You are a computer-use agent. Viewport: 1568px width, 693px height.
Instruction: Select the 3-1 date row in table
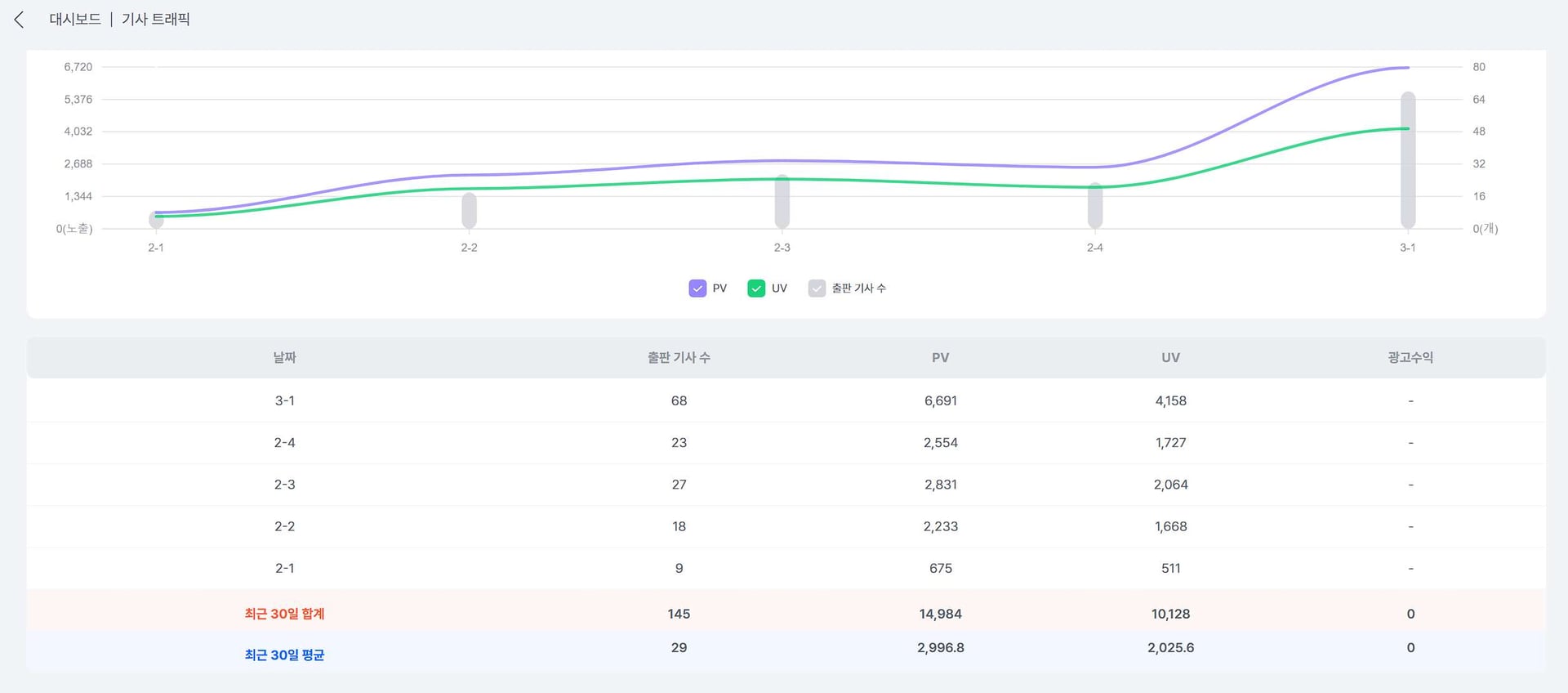pyautogui.click(x=284, y=401)
